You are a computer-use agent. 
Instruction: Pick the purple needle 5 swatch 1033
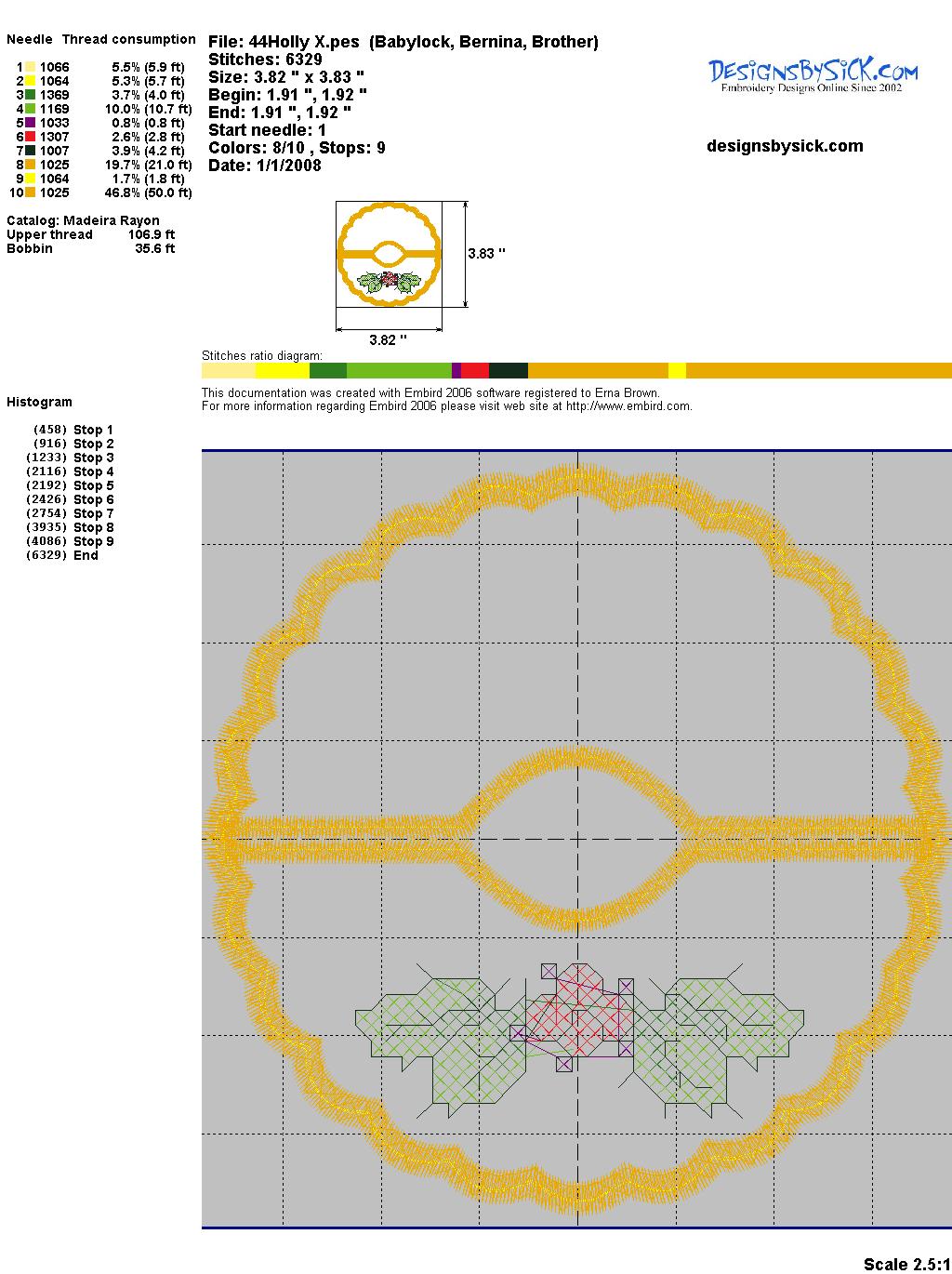(31, 123)
